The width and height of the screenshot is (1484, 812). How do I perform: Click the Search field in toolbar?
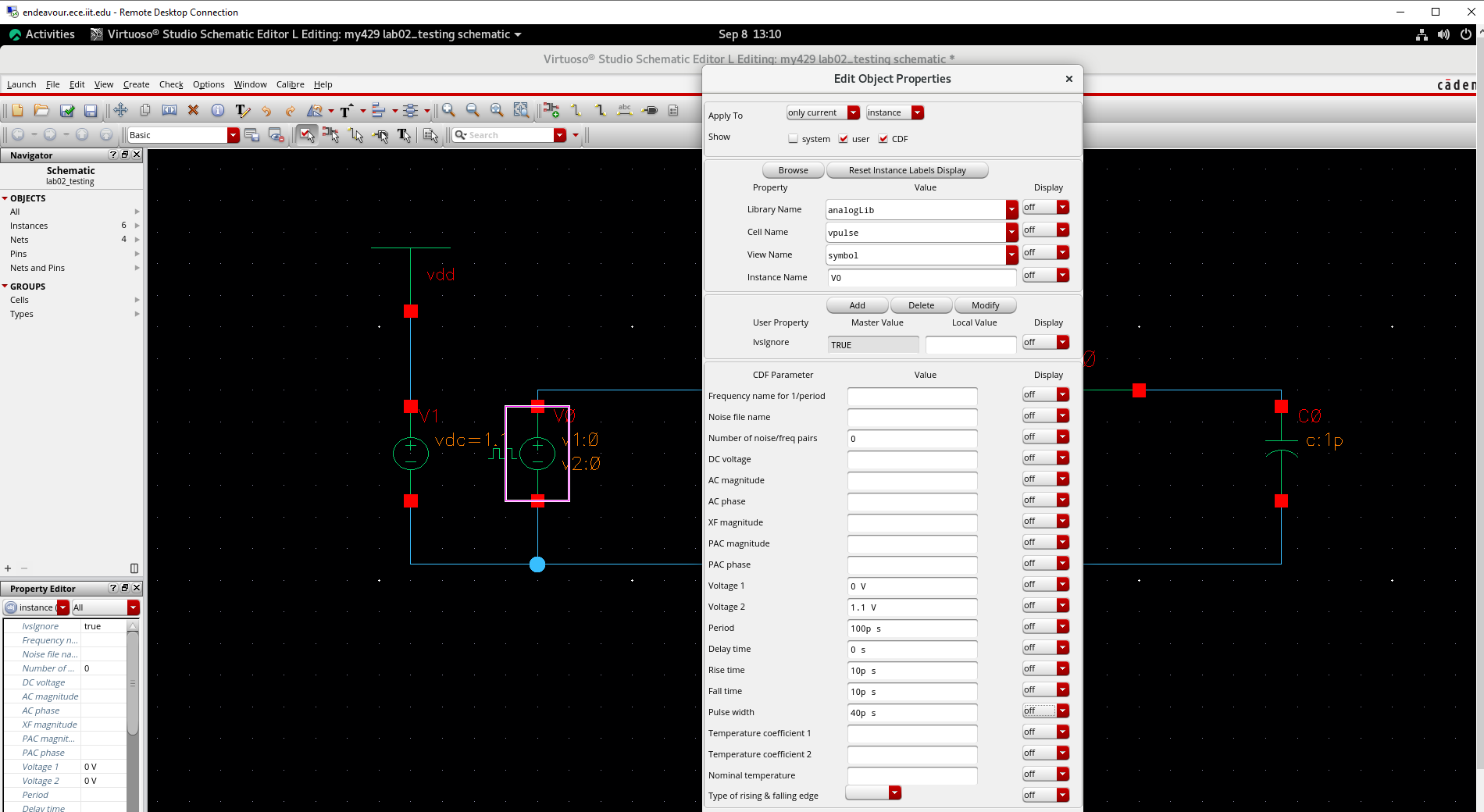point(509,135)
